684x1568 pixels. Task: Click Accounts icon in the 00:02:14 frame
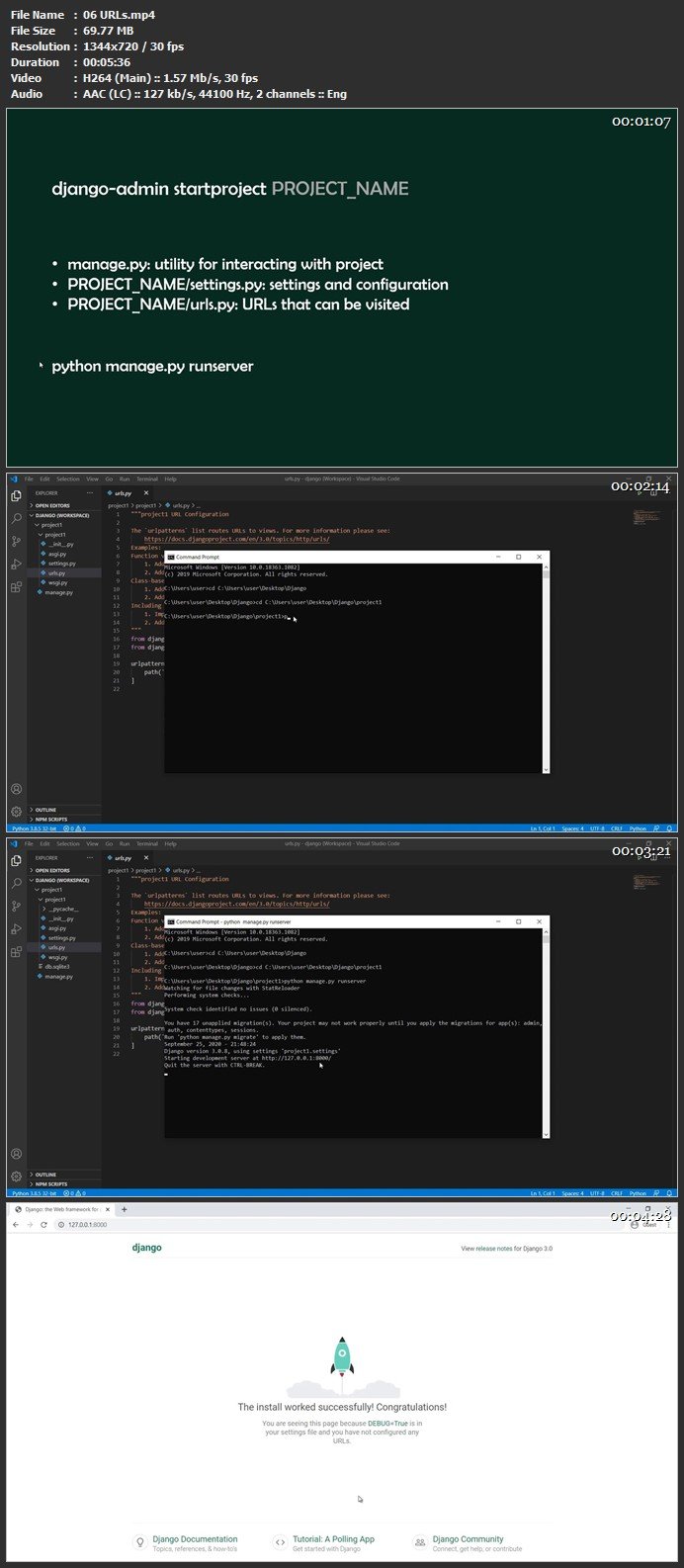(x=16, y=789)
